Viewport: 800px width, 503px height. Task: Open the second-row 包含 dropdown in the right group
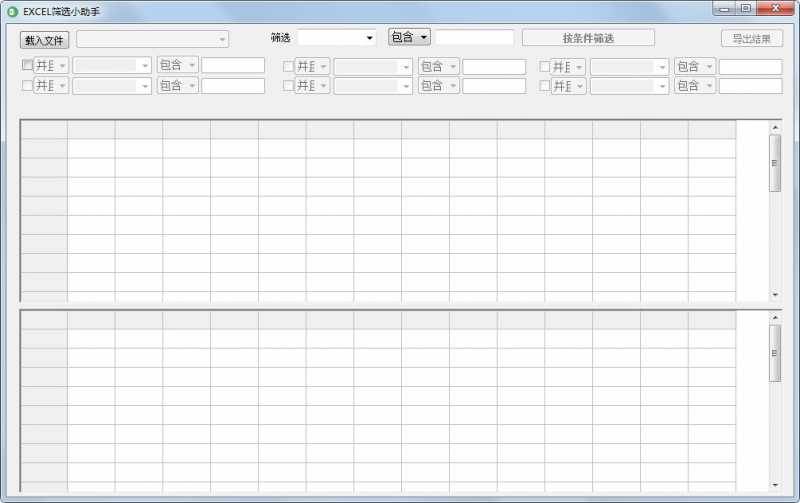[694, 86]
